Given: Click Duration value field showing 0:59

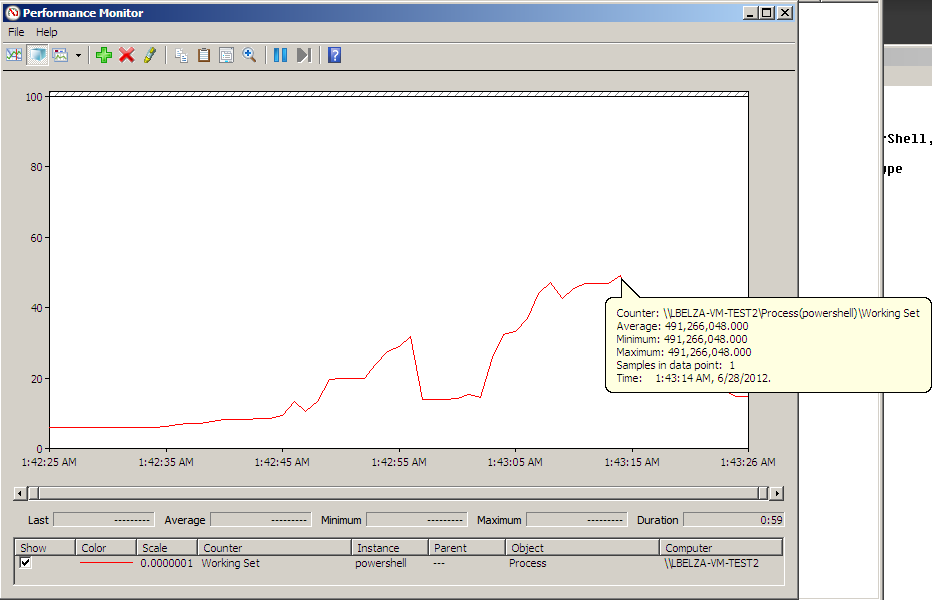Looking at the screenshot, I should point(733,520).
